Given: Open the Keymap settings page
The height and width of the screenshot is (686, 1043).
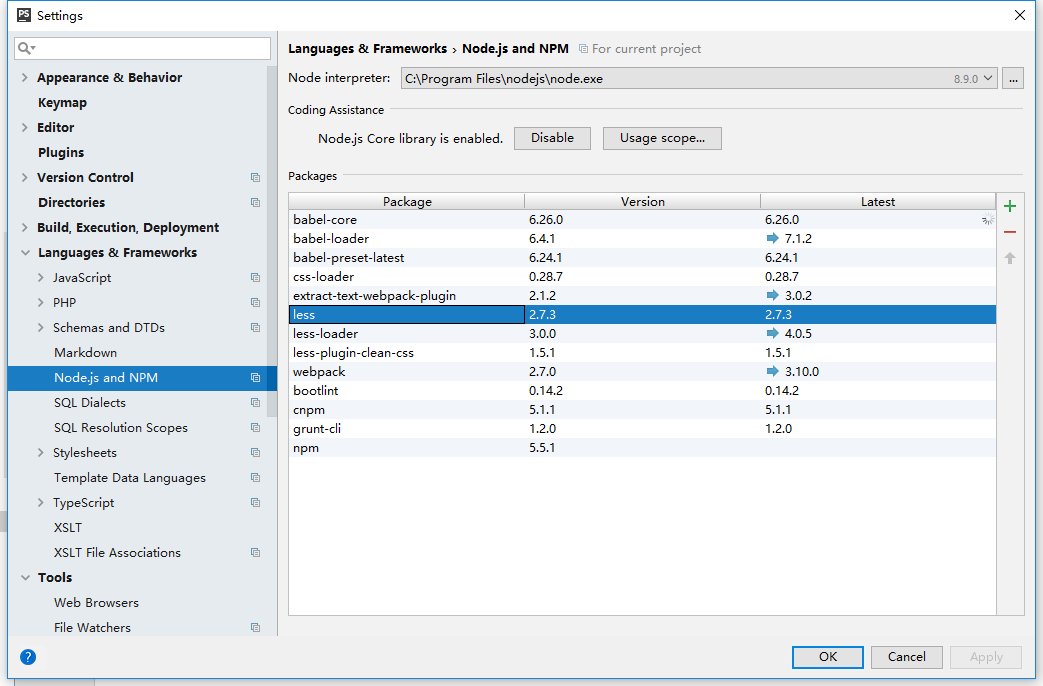Looking at the screenshot, I should point(62,103).
